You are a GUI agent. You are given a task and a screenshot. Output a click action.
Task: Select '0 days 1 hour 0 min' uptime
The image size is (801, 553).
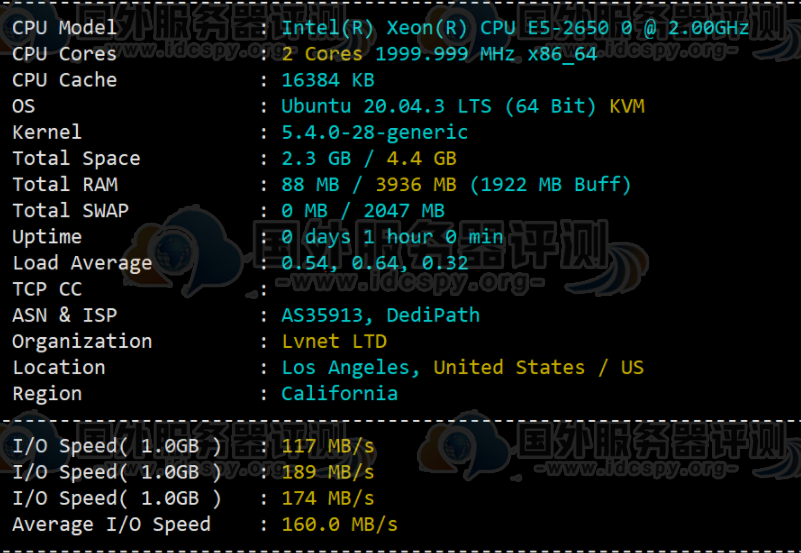(x=392, y=237)
